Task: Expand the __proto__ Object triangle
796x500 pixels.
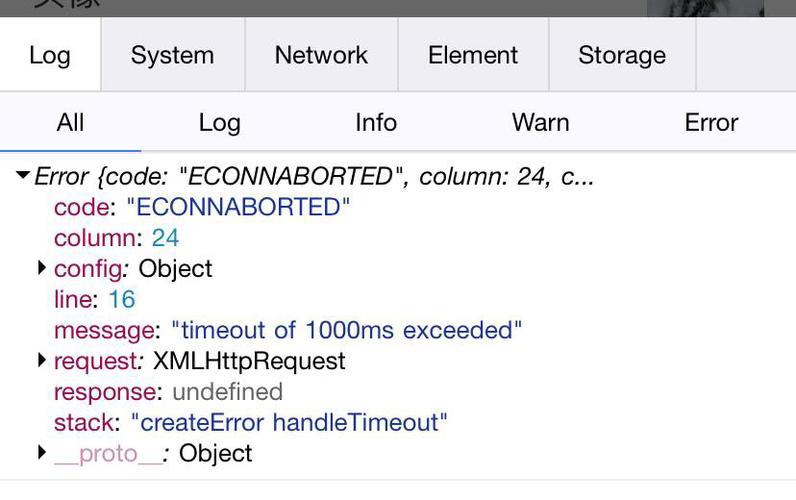Action: [x=42, y=452]
